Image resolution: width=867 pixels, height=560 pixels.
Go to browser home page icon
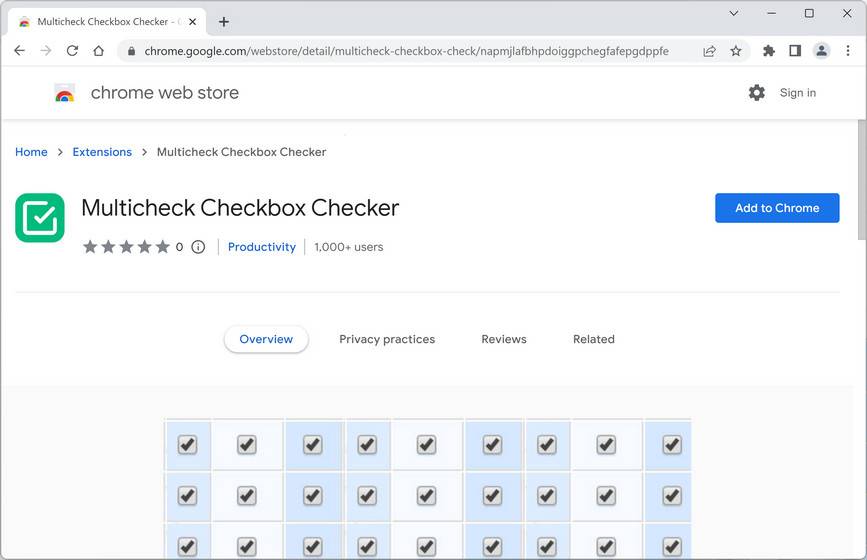(x=98, y=51)
